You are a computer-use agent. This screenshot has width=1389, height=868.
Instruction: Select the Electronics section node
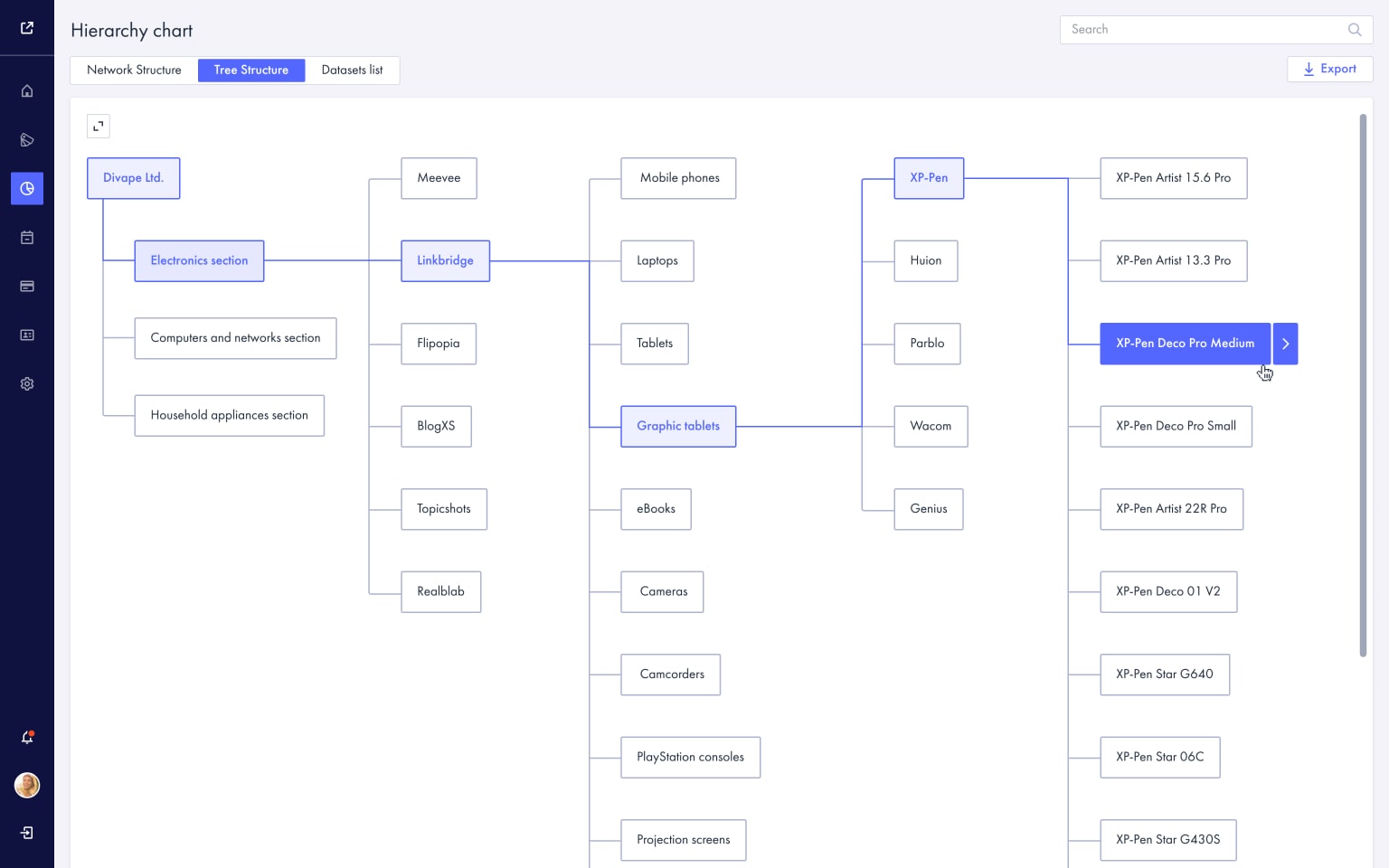click(199, 260)
